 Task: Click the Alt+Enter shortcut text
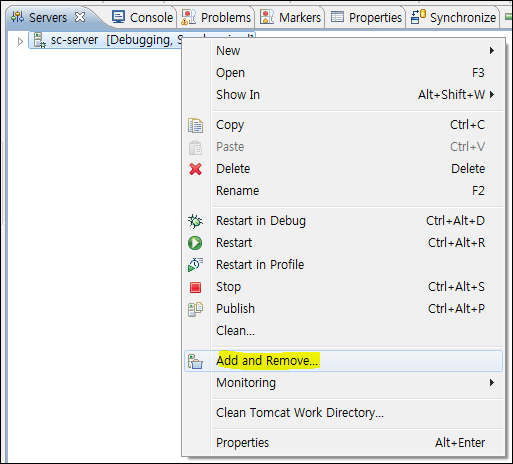click(x=460, y=443)
